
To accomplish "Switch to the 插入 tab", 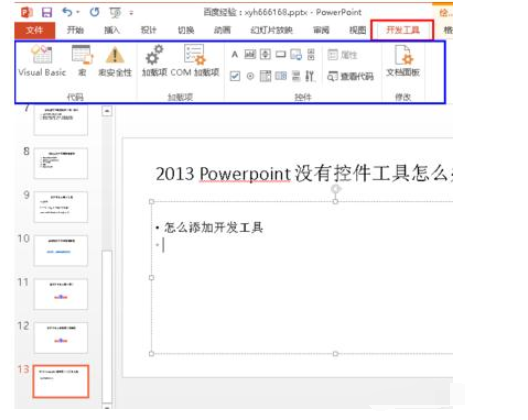I will tap(112, 30).
